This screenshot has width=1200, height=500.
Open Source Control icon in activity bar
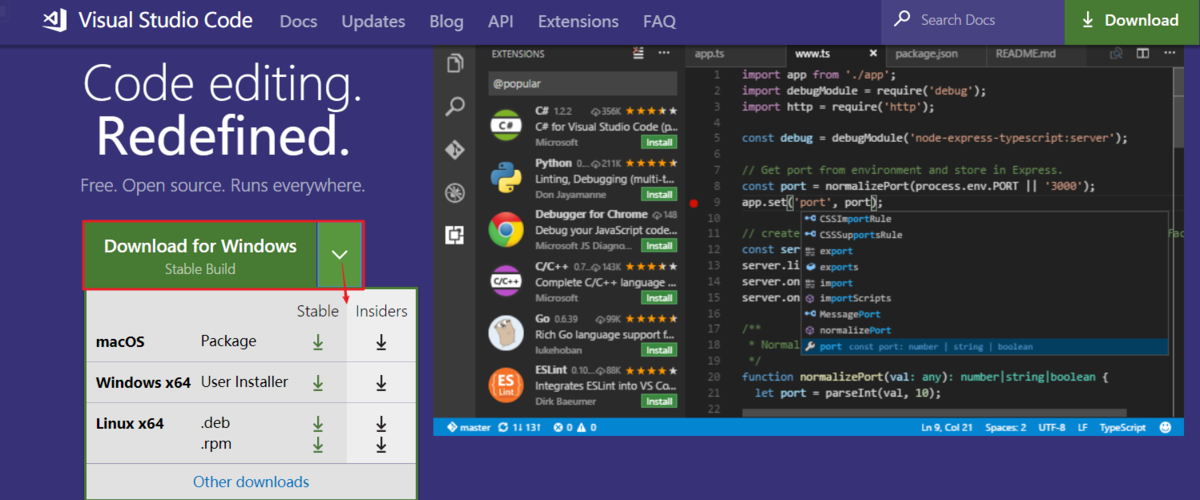(456, 149)
